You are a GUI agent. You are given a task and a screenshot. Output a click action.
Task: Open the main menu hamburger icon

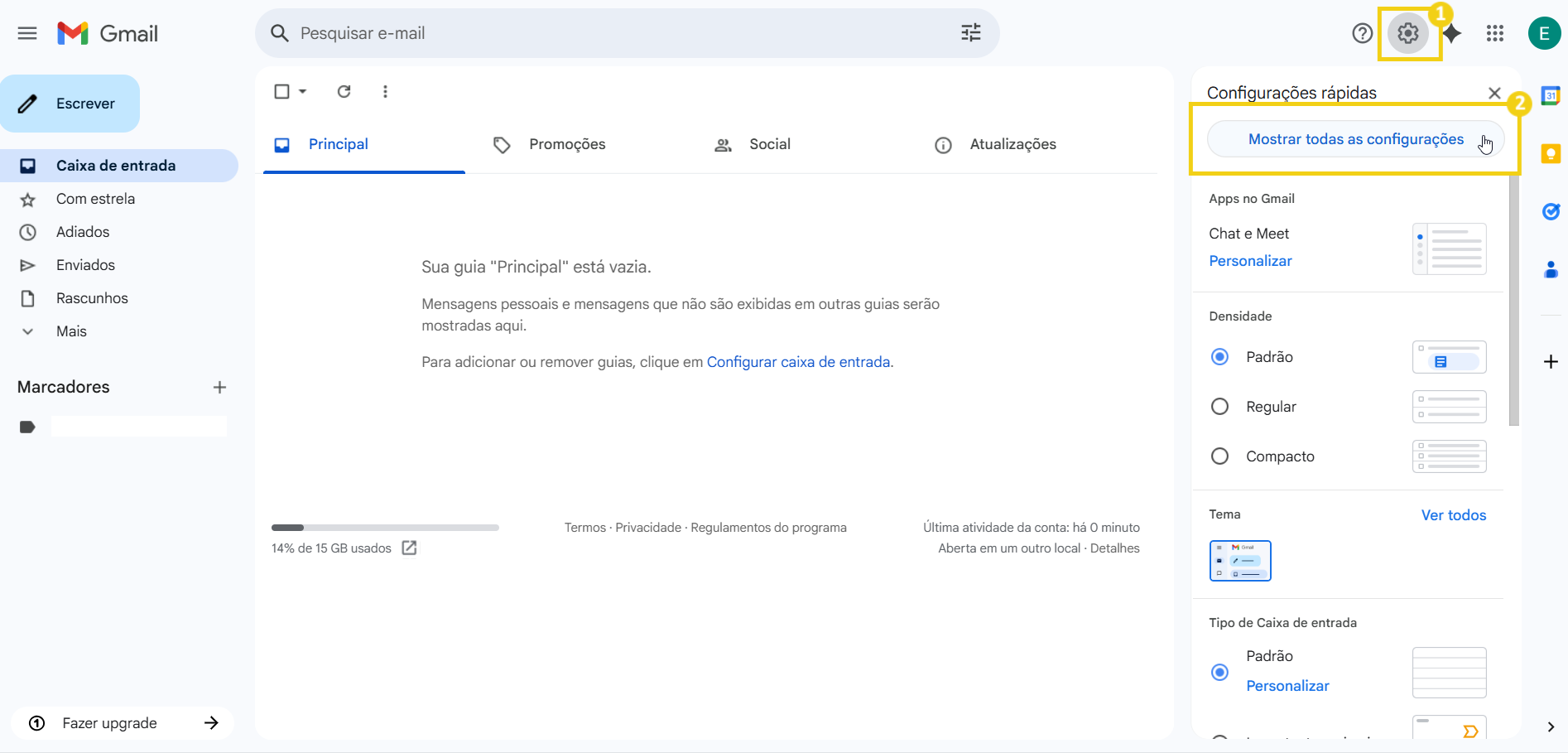(x=27, y=33)
